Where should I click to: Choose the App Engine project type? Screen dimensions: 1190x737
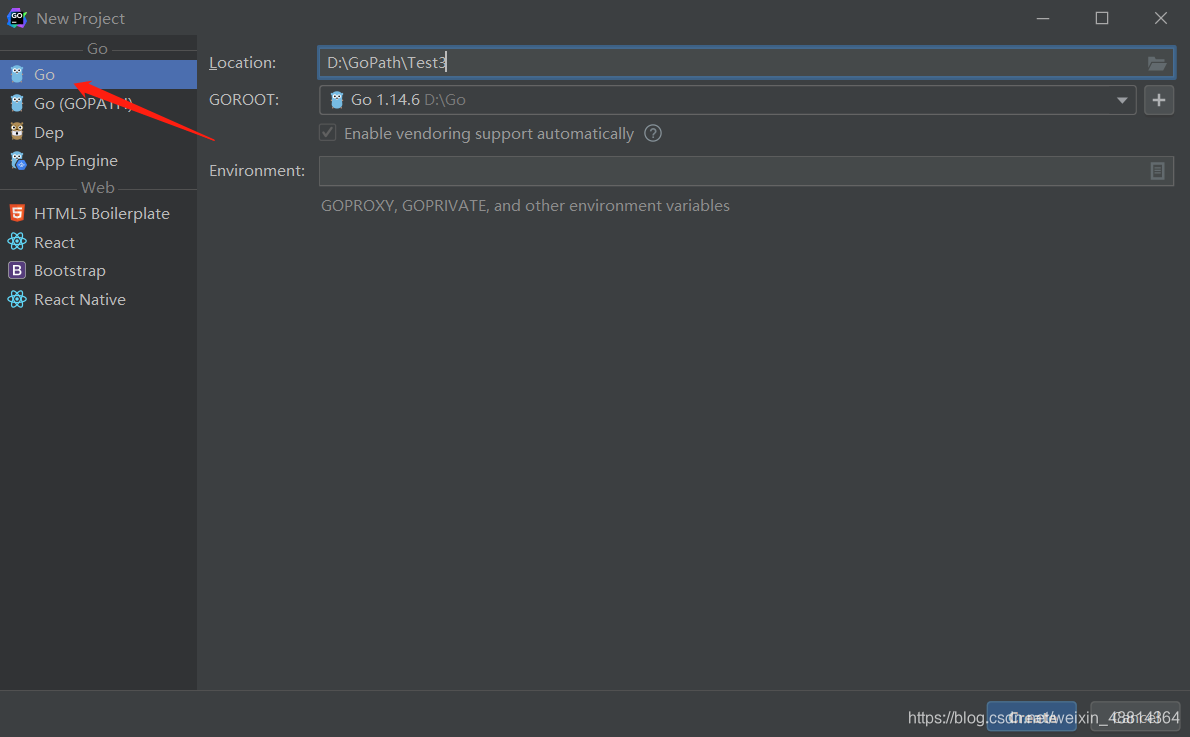point(99,161)
